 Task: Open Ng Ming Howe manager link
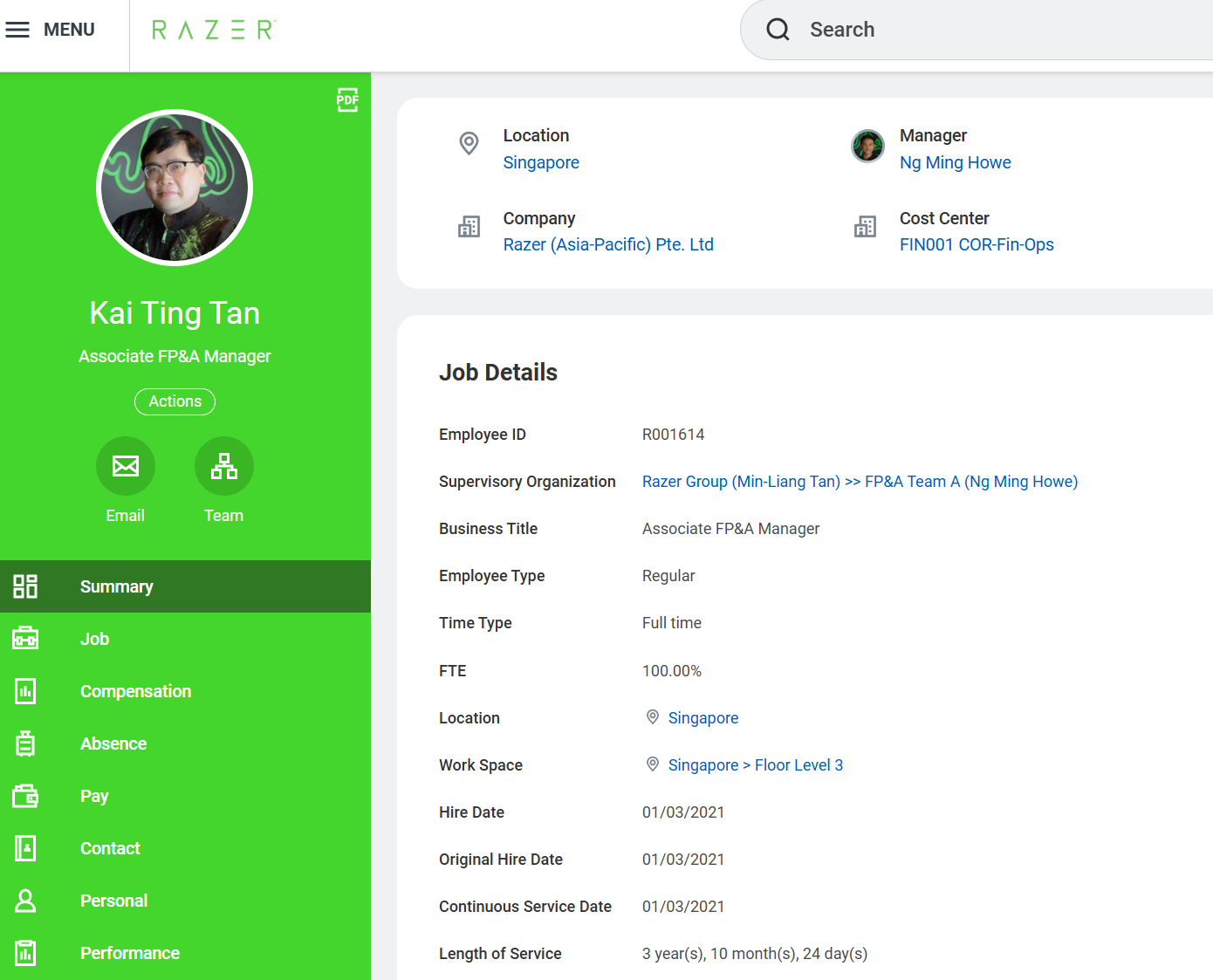[x=956, y=162]
